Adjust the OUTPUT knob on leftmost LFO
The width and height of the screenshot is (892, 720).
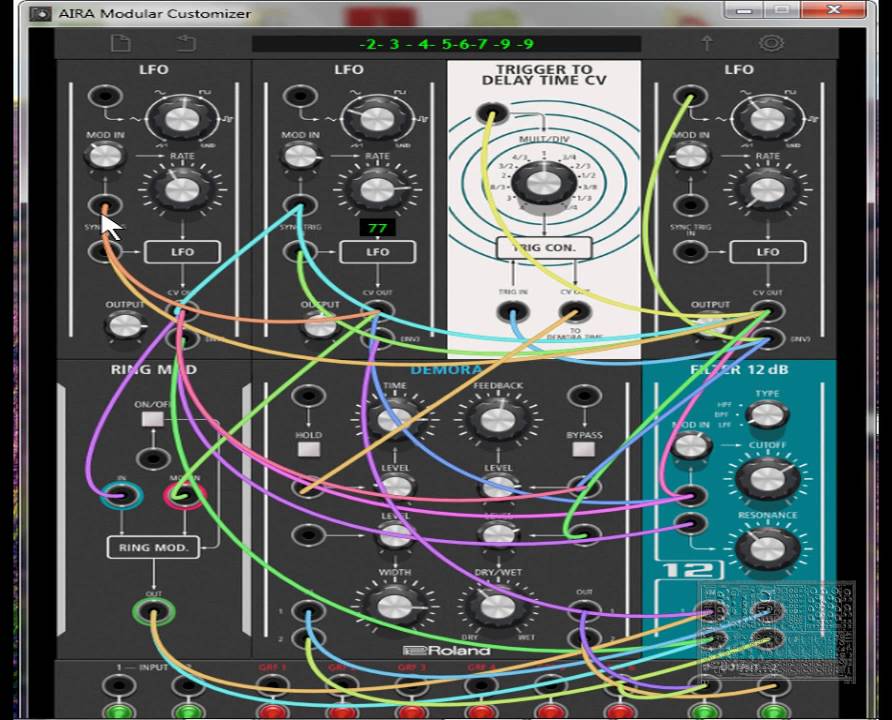(x=124, y=326)
